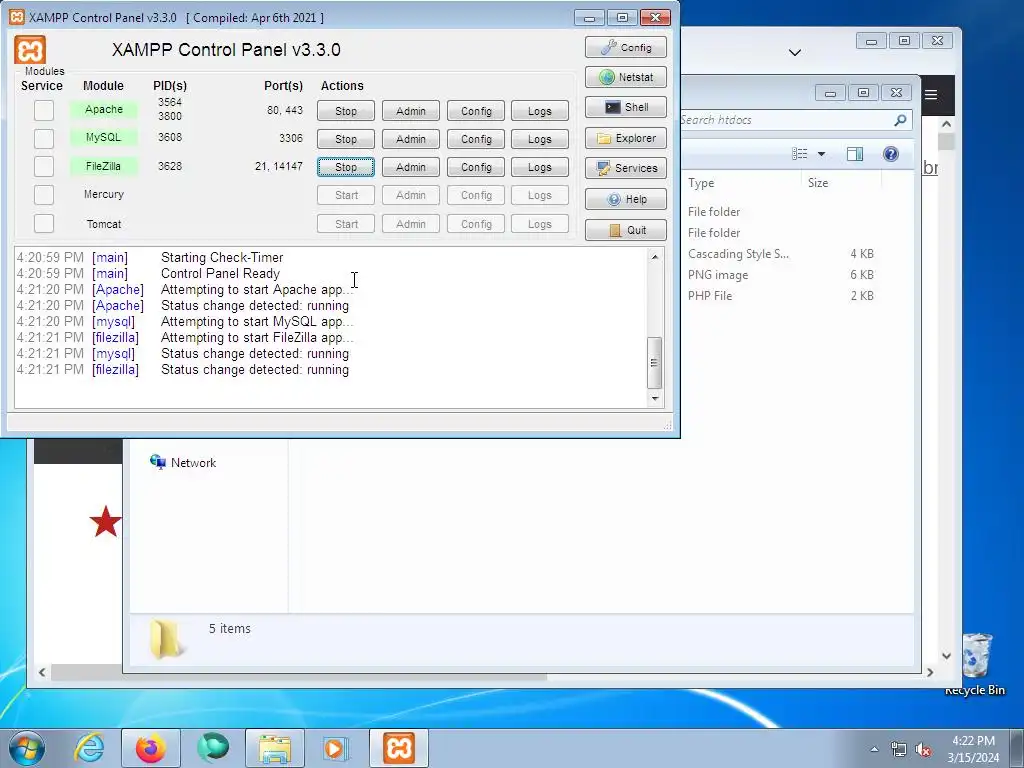The width and height of the screenshot is (1024, 768).
Task: Click the Start menu orb
Action: click(x=27, y=748)
